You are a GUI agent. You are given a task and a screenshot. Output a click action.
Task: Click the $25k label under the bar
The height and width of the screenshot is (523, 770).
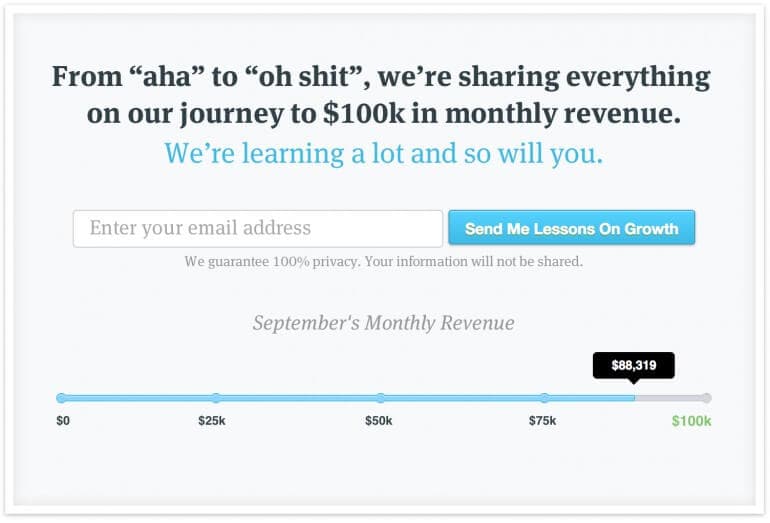point(212,421)
